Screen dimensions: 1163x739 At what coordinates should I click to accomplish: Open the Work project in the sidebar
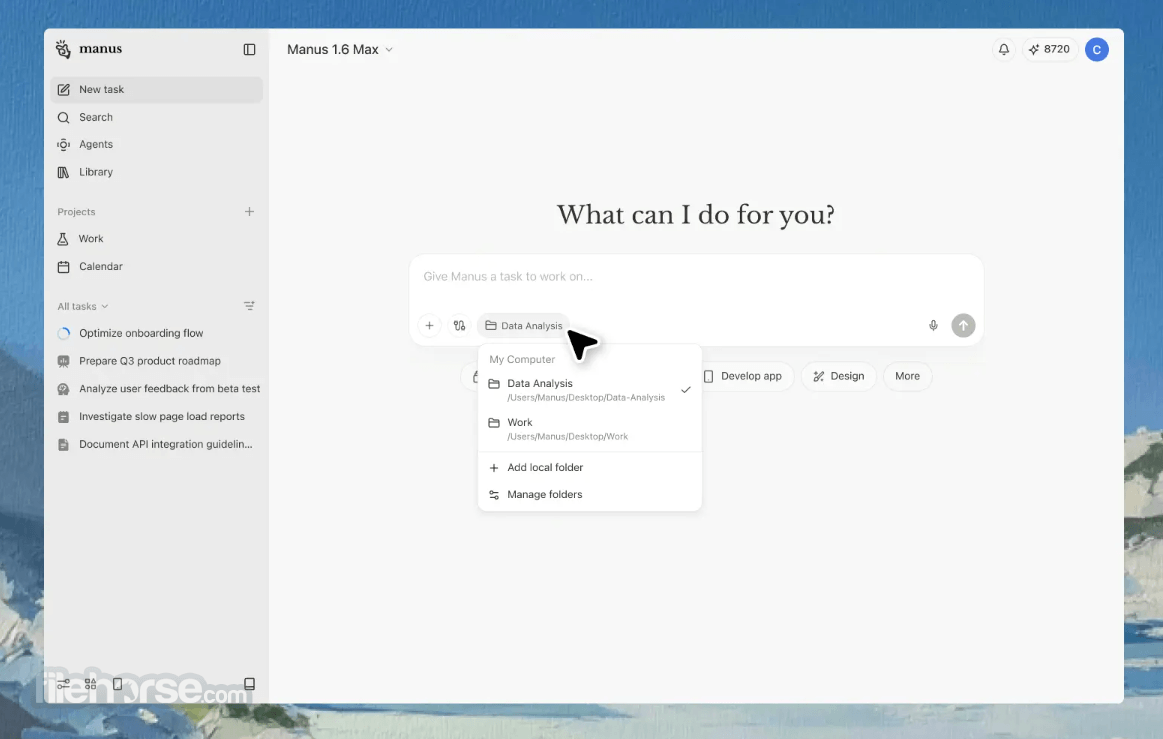point(157,239)
